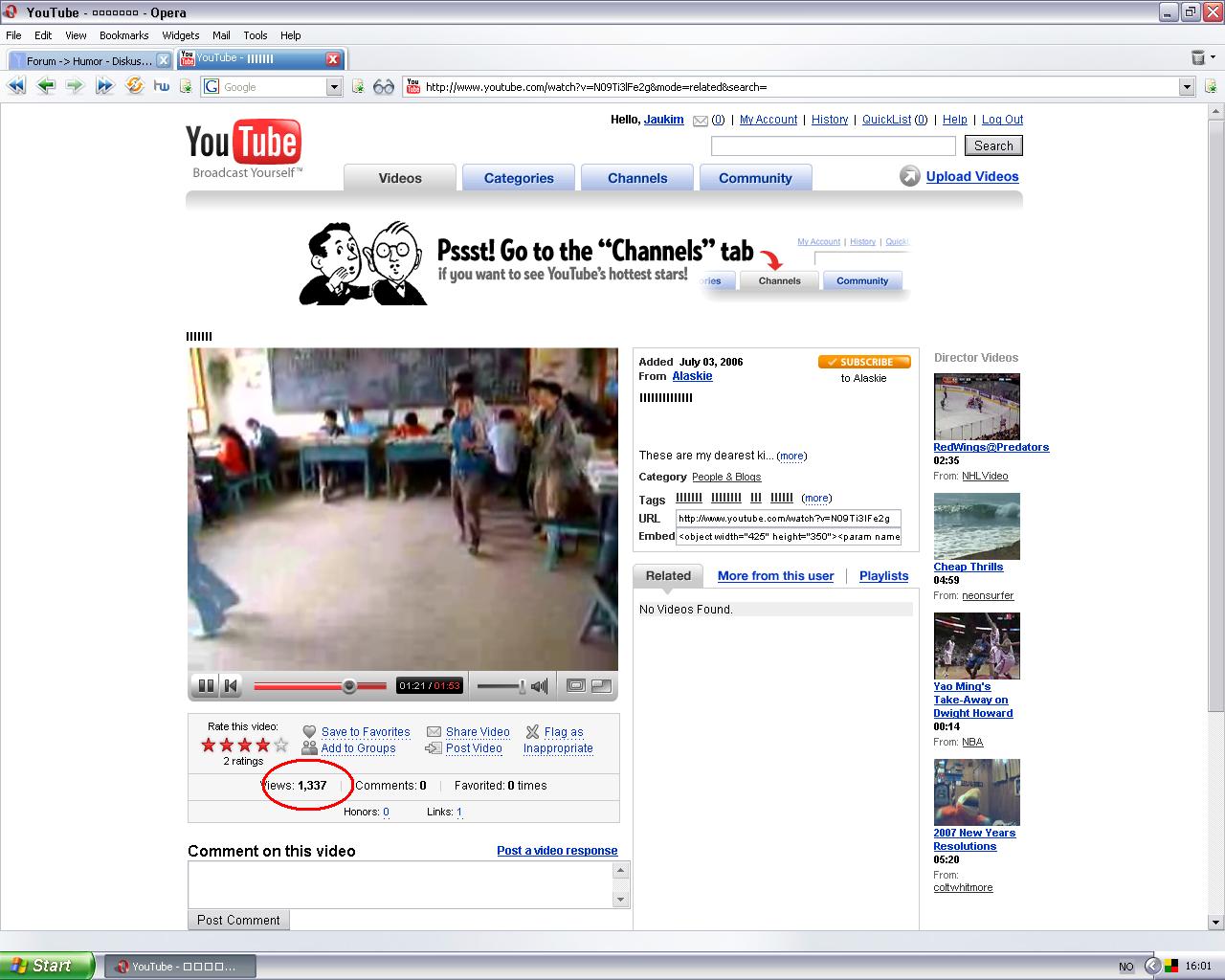
Task: Click Post Video link
Action: coord(474,748)
